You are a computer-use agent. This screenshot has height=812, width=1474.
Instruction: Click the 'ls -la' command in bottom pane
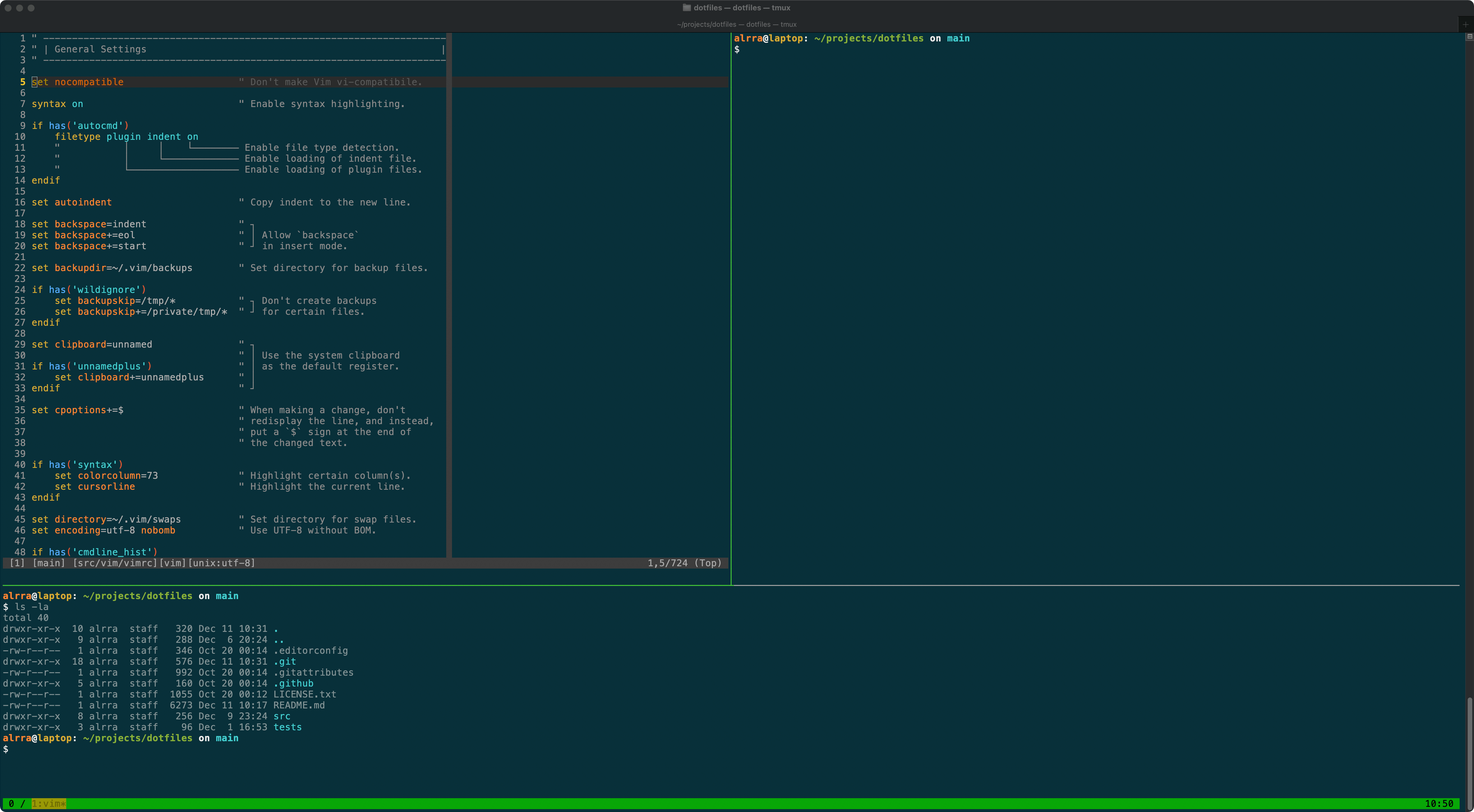click(31, 607)
